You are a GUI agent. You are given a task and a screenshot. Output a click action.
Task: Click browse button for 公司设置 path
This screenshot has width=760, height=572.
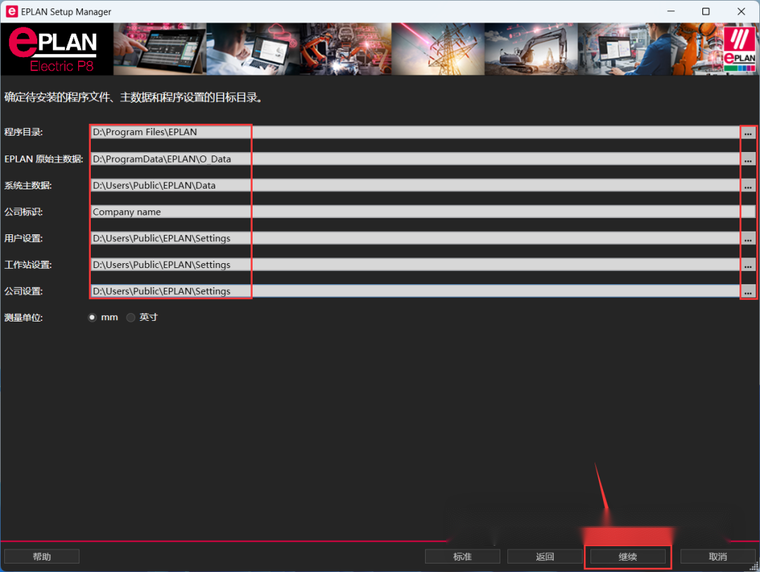click(748, 292)
